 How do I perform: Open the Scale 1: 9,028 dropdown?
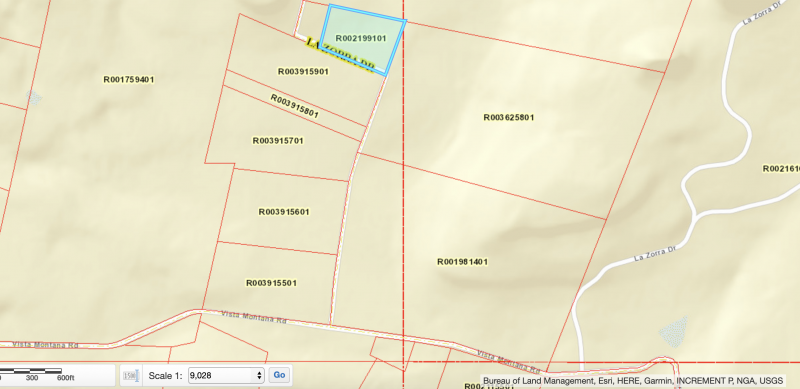[x=226, y=375]
